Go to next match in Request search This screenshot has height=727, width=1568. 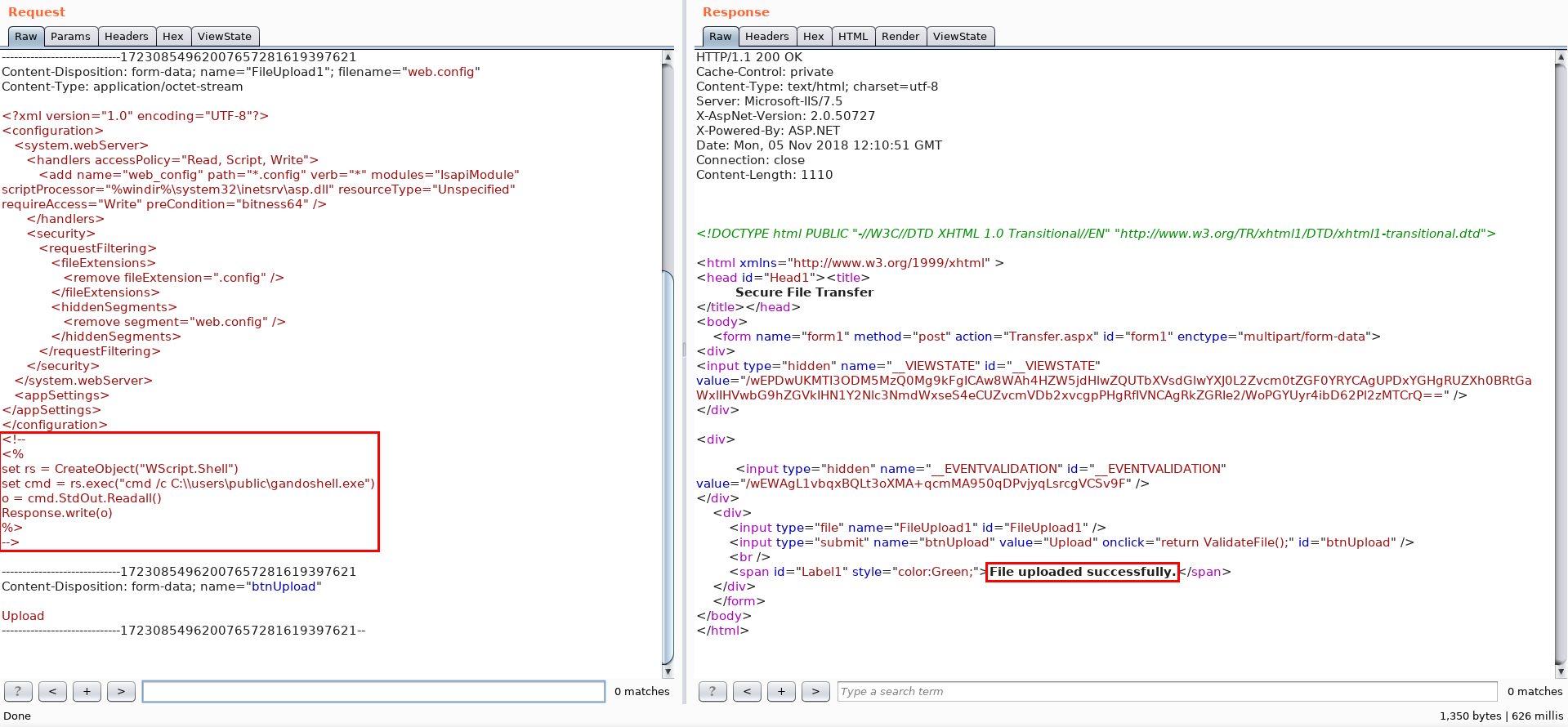[x=121, y=692]
